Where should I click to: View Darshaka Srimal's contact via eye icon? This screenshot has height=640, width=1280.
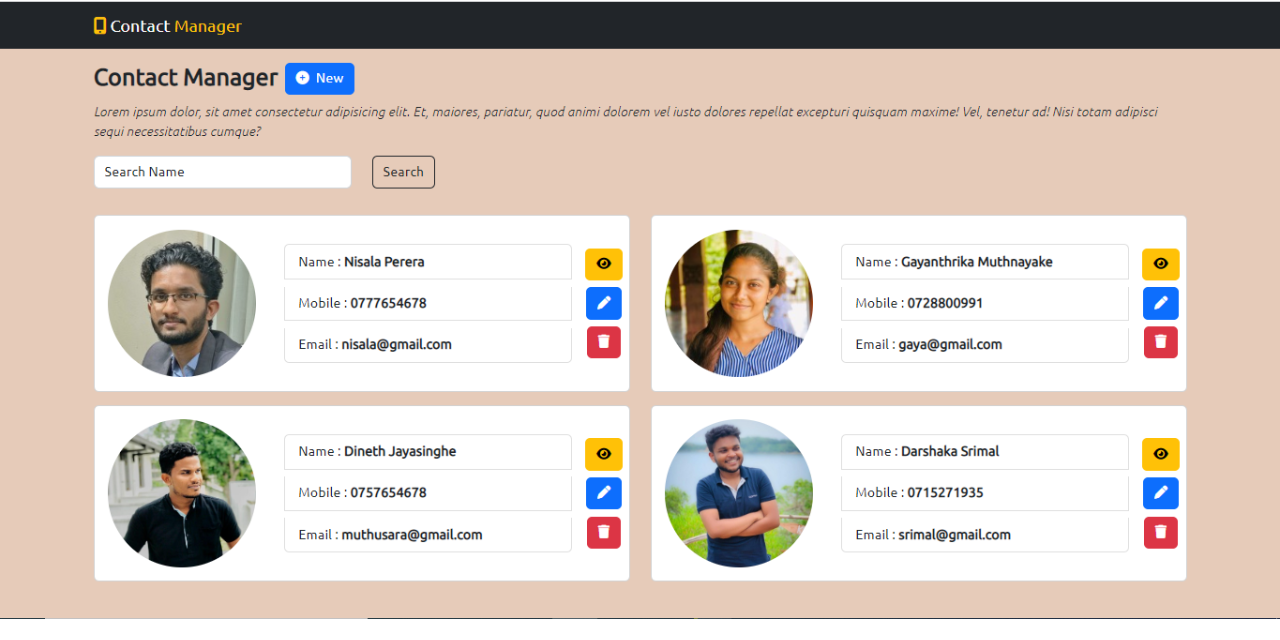click(x=1161, y=454)
